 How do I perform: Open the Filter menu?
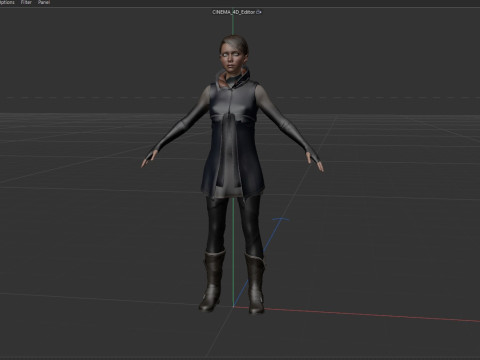pyautogui.click(x=26, y=2)
